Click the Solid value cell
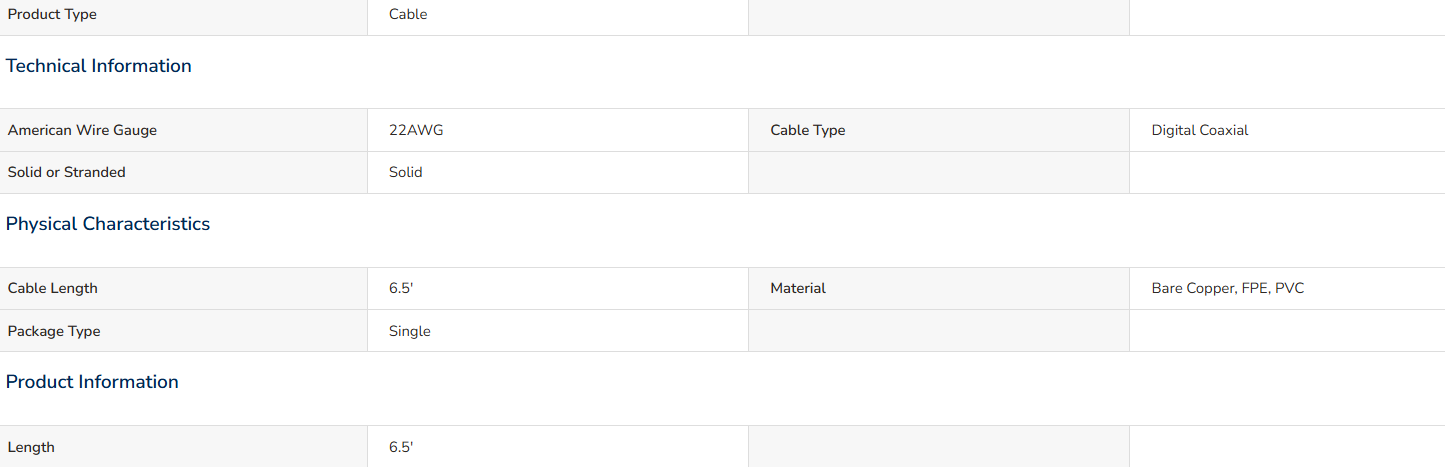1445x467 pixels. point(558,172)
